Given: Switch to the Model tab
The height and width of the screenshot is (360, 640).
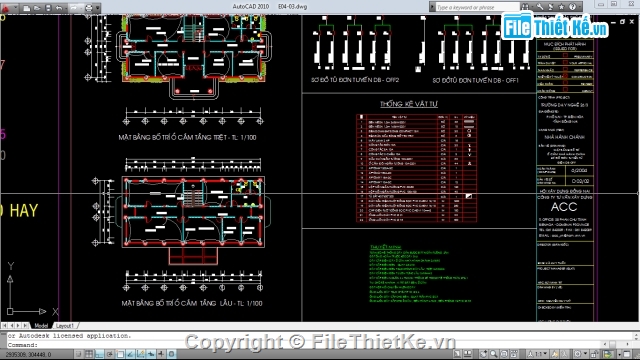Looking at the screenshot, I should [41, 326].
